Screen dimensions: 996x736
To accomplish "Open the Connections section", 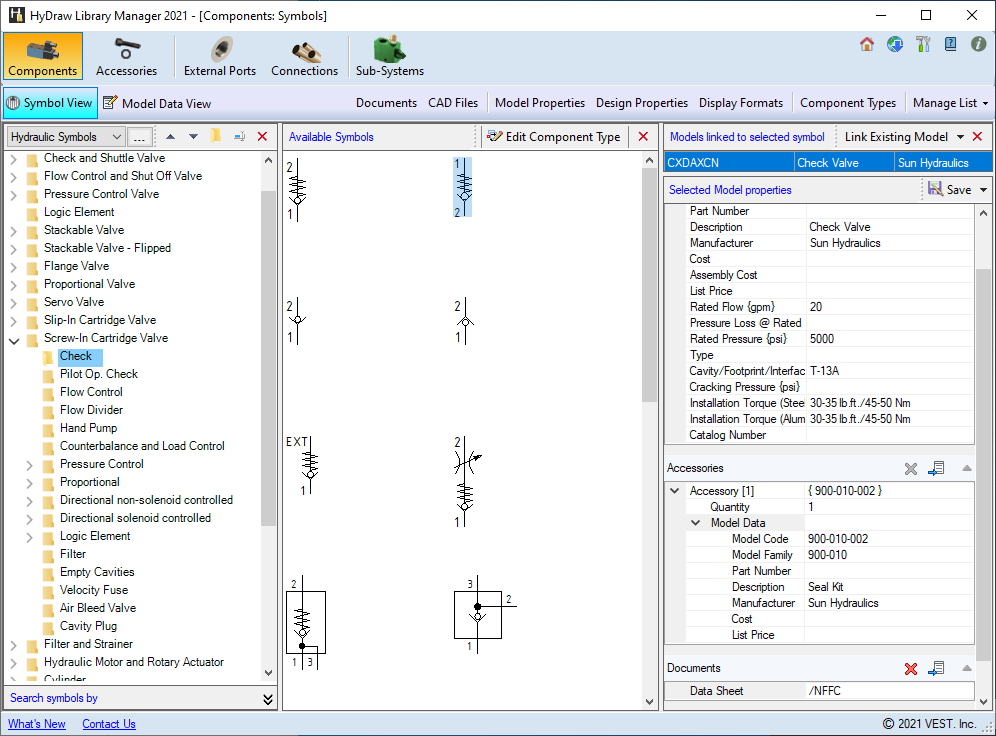I will click(x=304, y=56).
